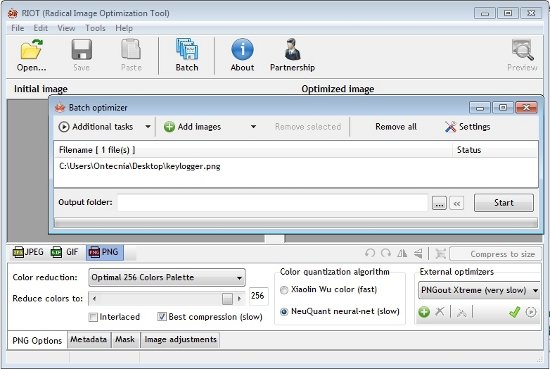Click the Status column header
Viewport: 550px width, 369px height.
(495, 150)
